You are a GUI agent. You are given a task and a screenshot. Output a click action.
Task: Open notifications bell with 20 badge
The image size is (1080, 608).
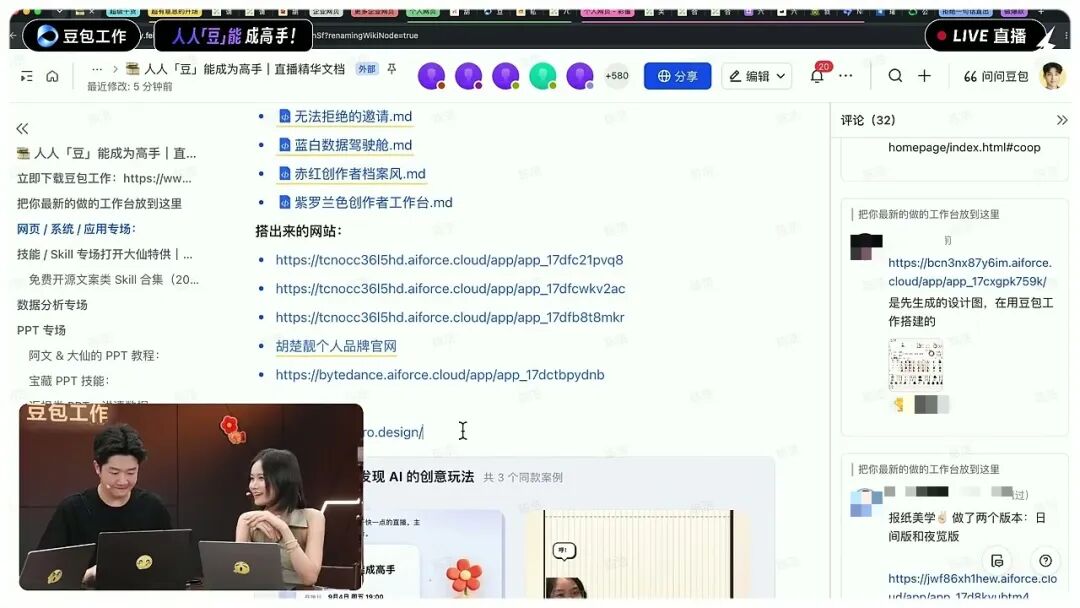pyautogui.click(x=818, y=74)
